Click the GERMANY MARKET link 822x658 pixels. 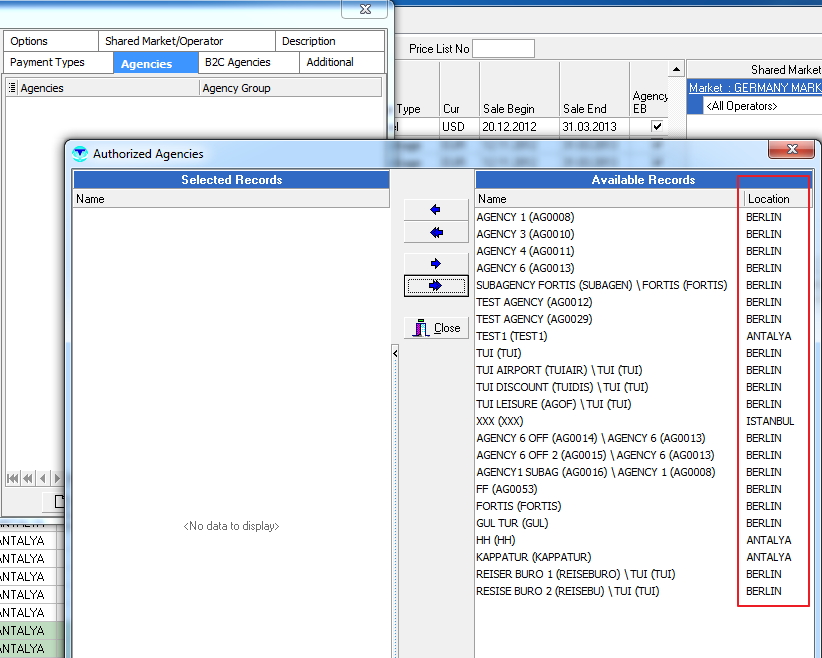[755, 88]
